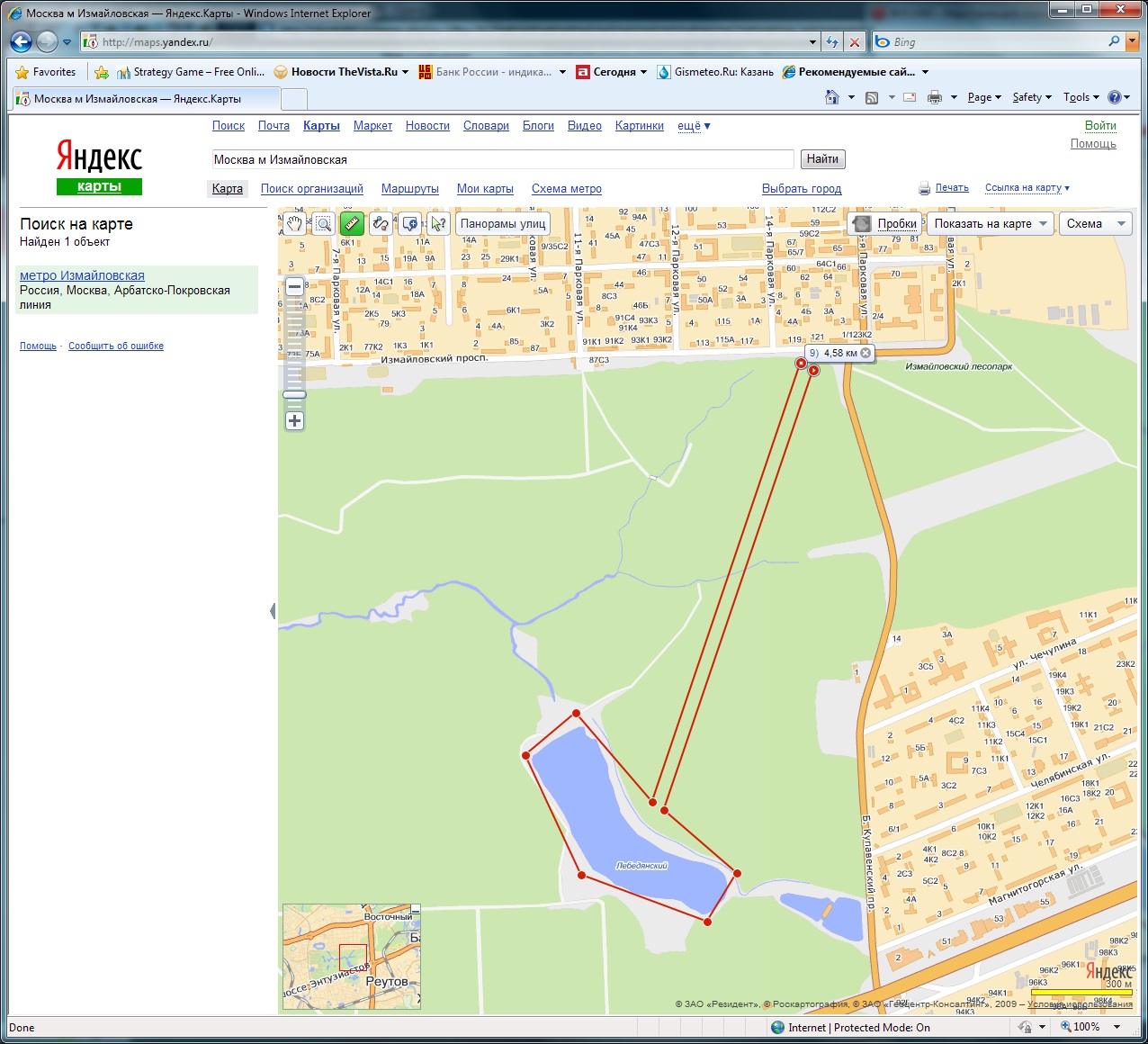
Task: Open the Карта tab
Action: 228,189
